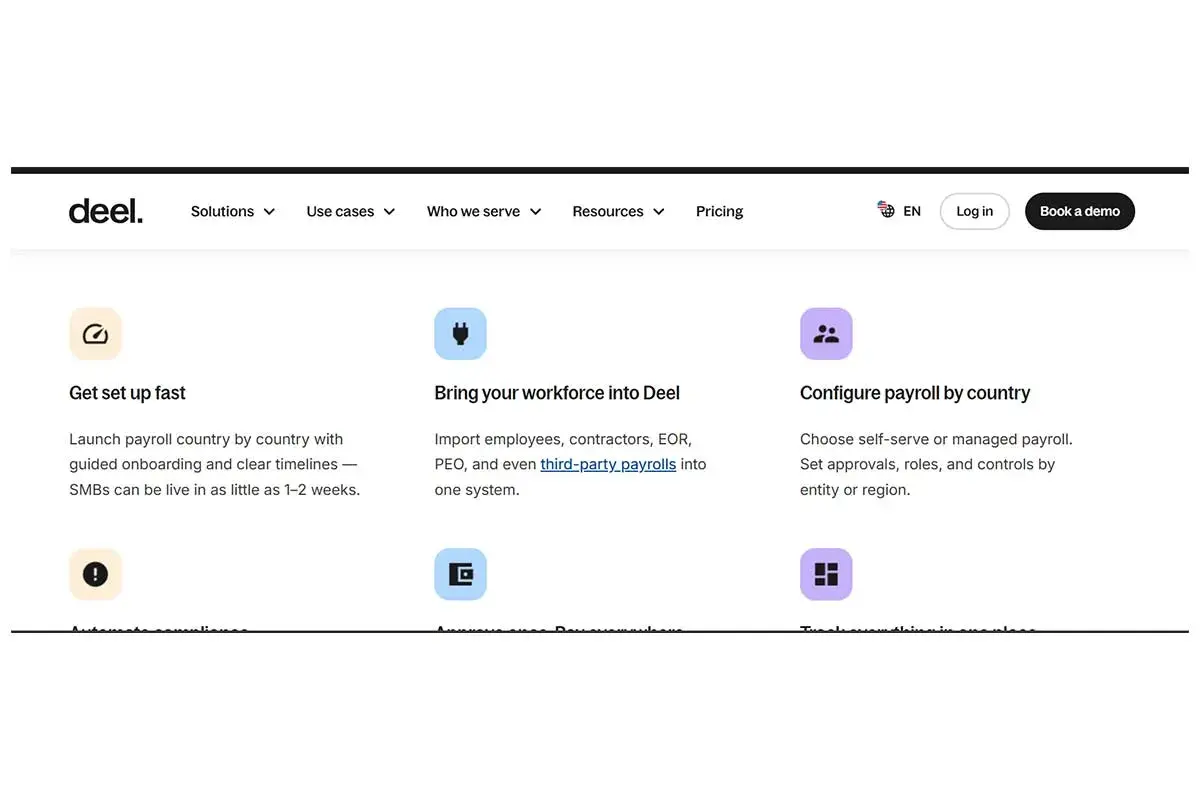Click the Book a demo button
Image resolution: width=1200 pixels, height=800 pixels.
[1080, 211]
